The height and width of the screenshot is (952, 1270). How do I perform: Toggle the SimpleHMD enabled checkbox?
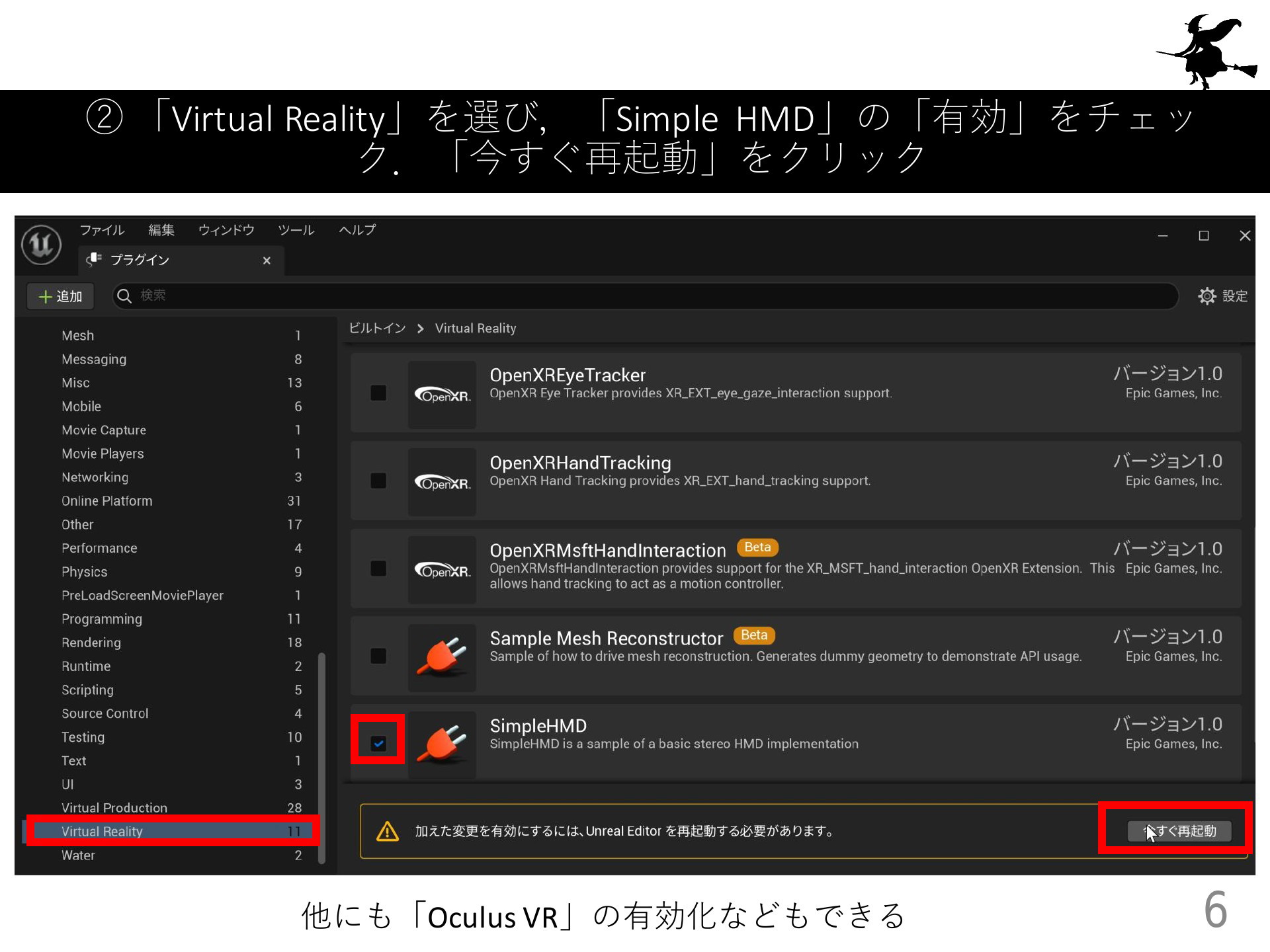coord(378,744)
